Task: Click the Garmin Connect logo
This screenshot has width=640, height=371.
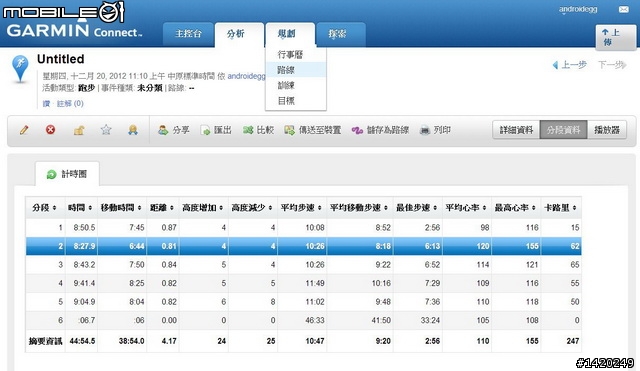Action: [x=74, y=31]
